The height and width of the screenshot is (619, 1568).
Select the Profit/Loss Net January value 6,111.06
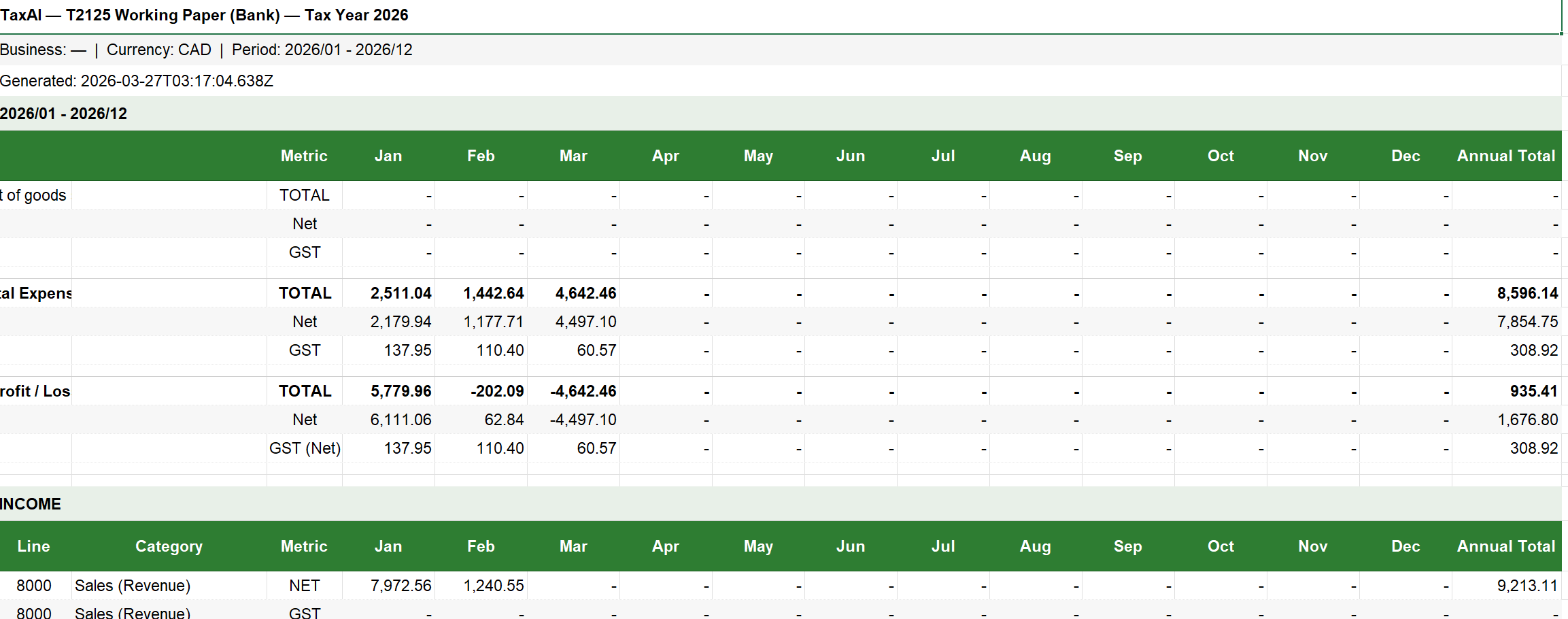point(400,420)
